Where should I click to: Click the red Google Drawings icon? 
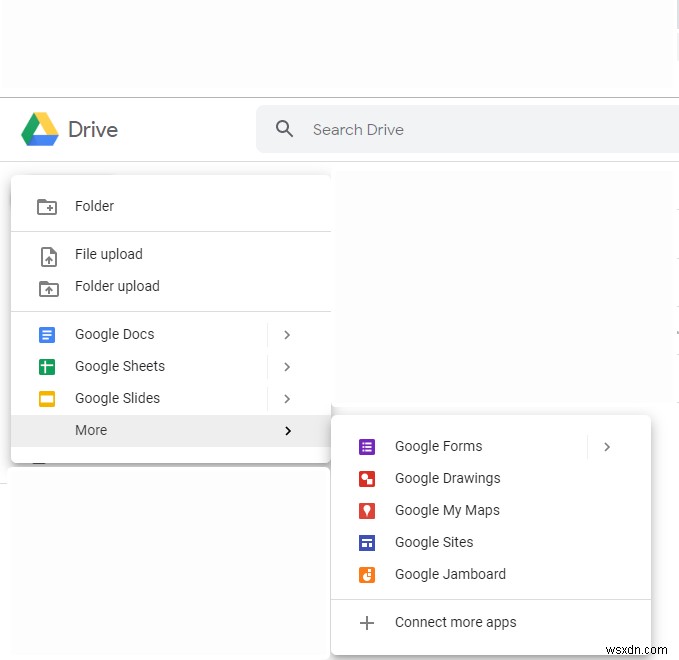pyautogui.click(x=367, y=479)
